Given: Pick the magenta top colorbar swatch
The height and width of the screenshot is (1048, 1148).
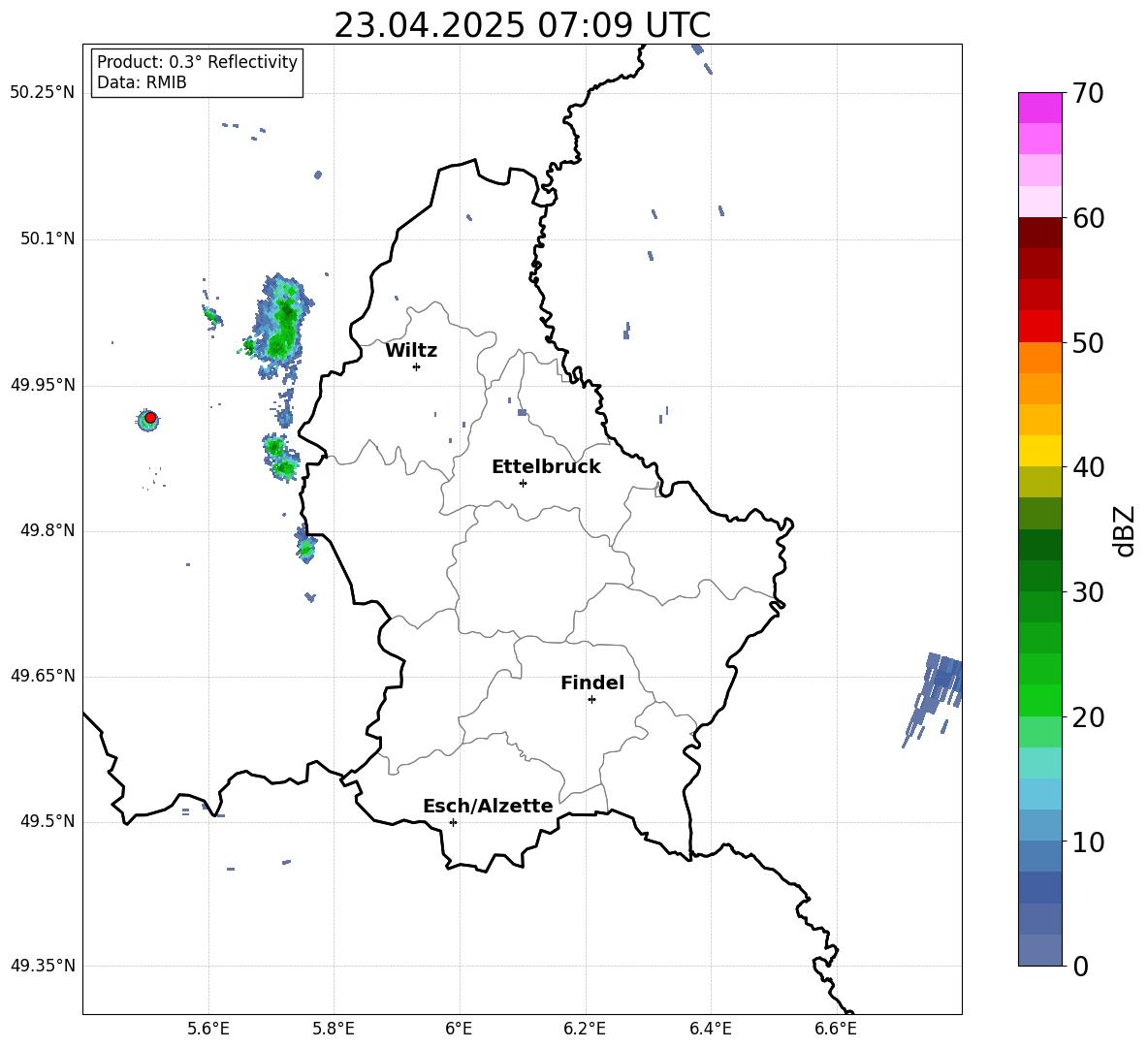Looking at the screenshot, I should click(x=1039, y=108).
